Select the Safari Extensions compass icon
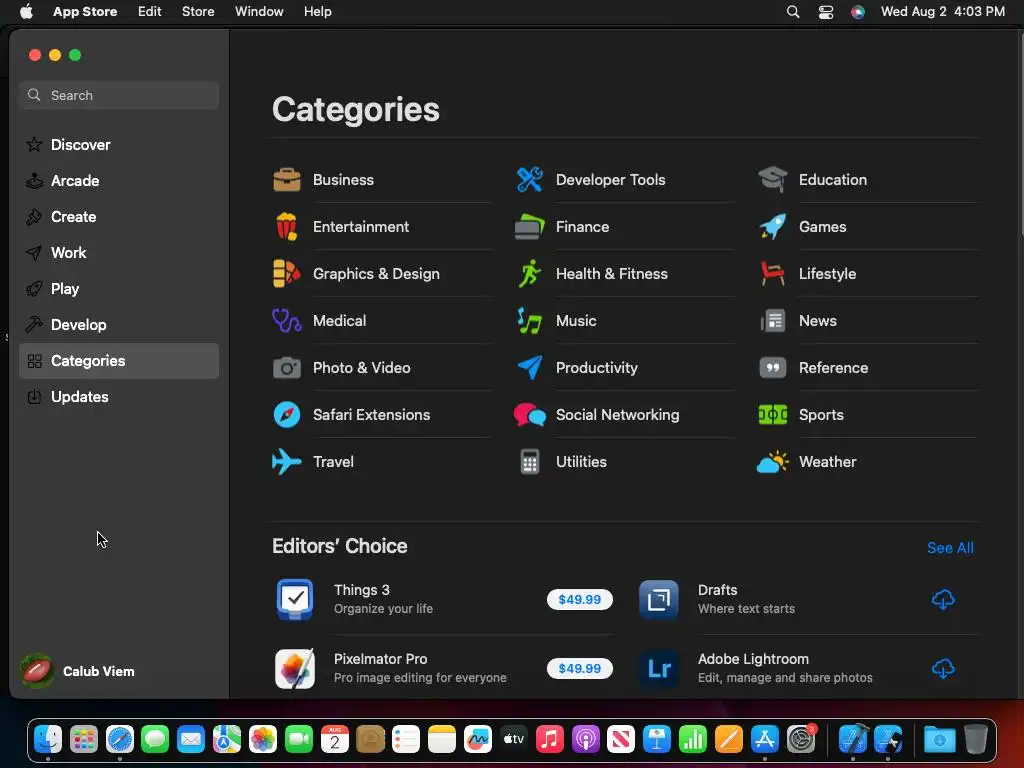 (x=287, y=415)
